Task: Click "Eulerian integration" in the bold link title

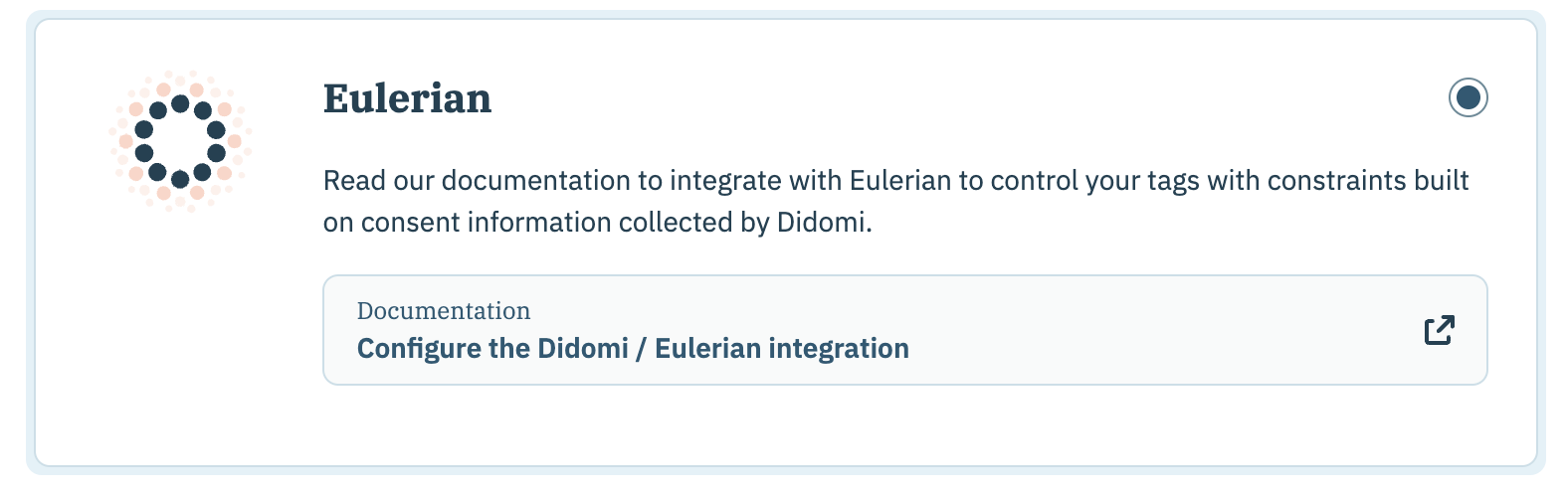Action: [x=782, y=348]
